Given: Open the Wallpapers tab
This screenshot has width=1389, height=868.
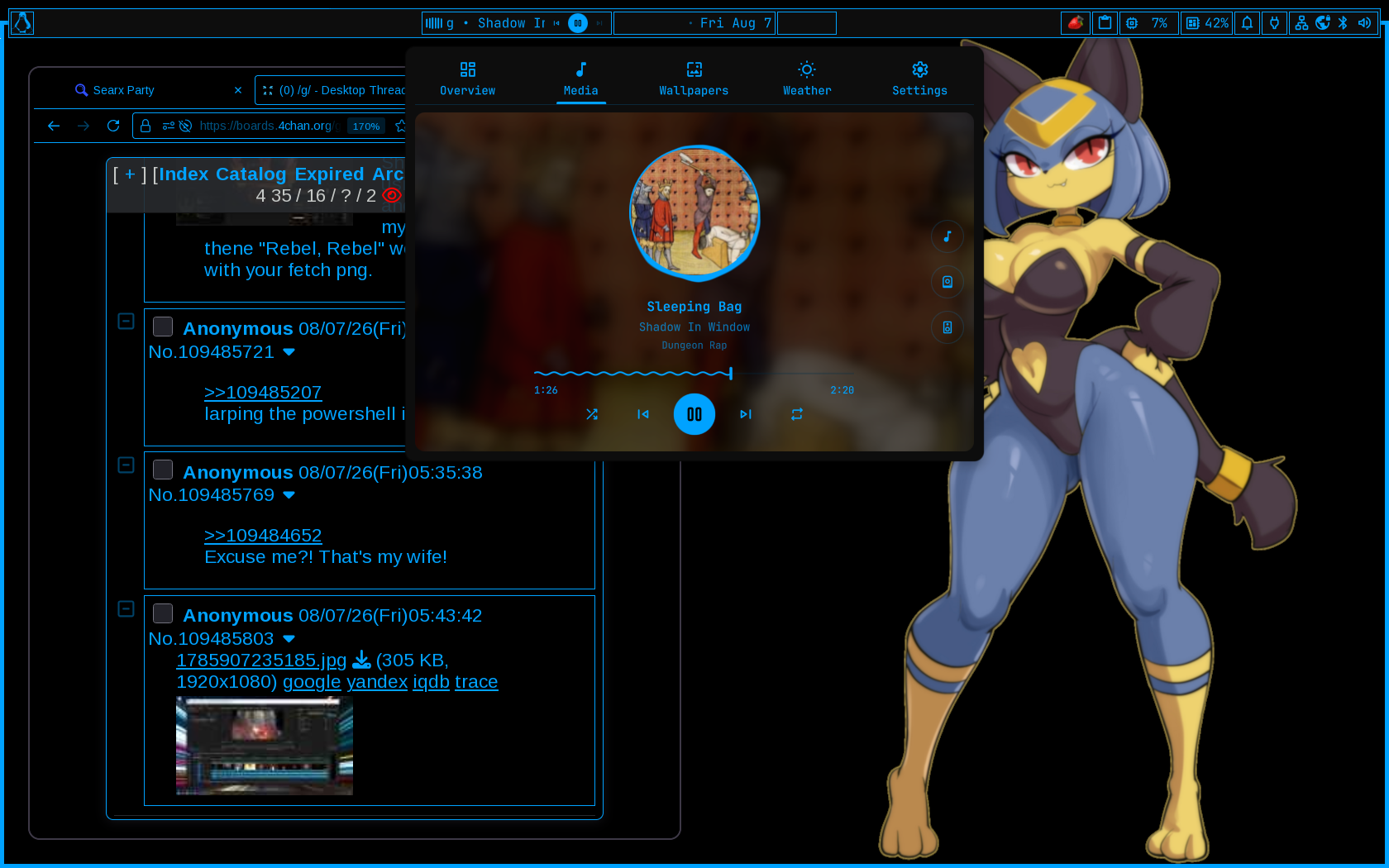Looking at the screenshot, I should coord(694,79).
